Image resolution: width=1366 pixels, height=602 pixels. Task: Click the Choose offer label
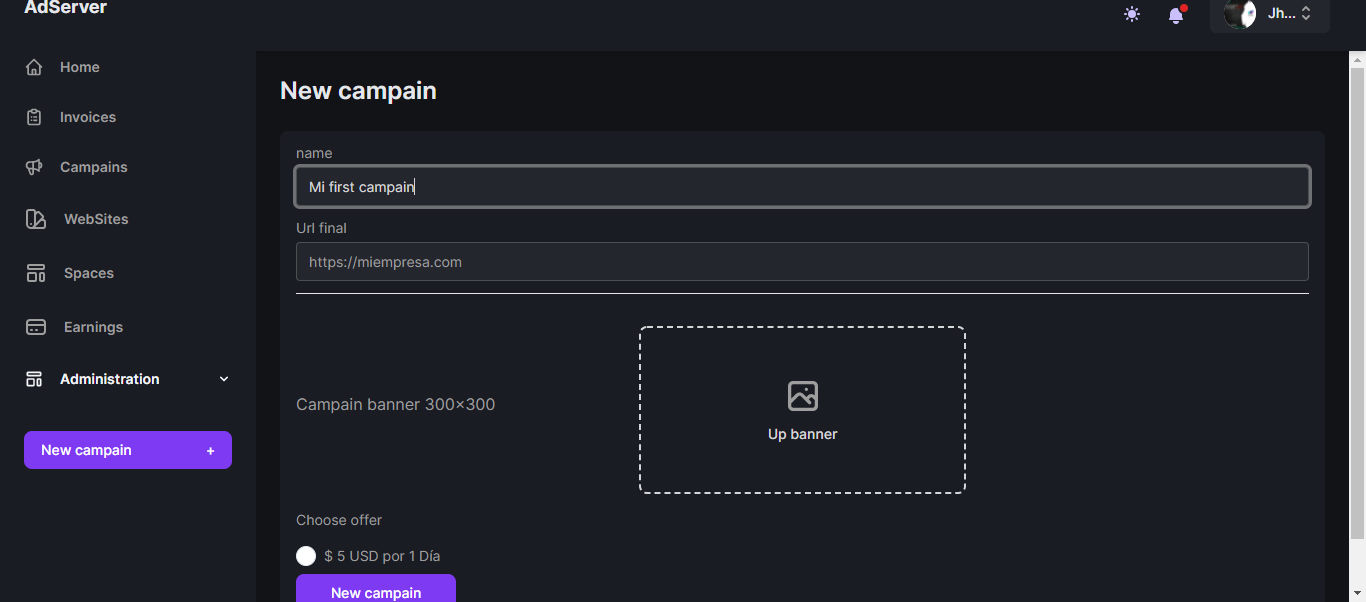pyautogui.click(x=339, y=520)
